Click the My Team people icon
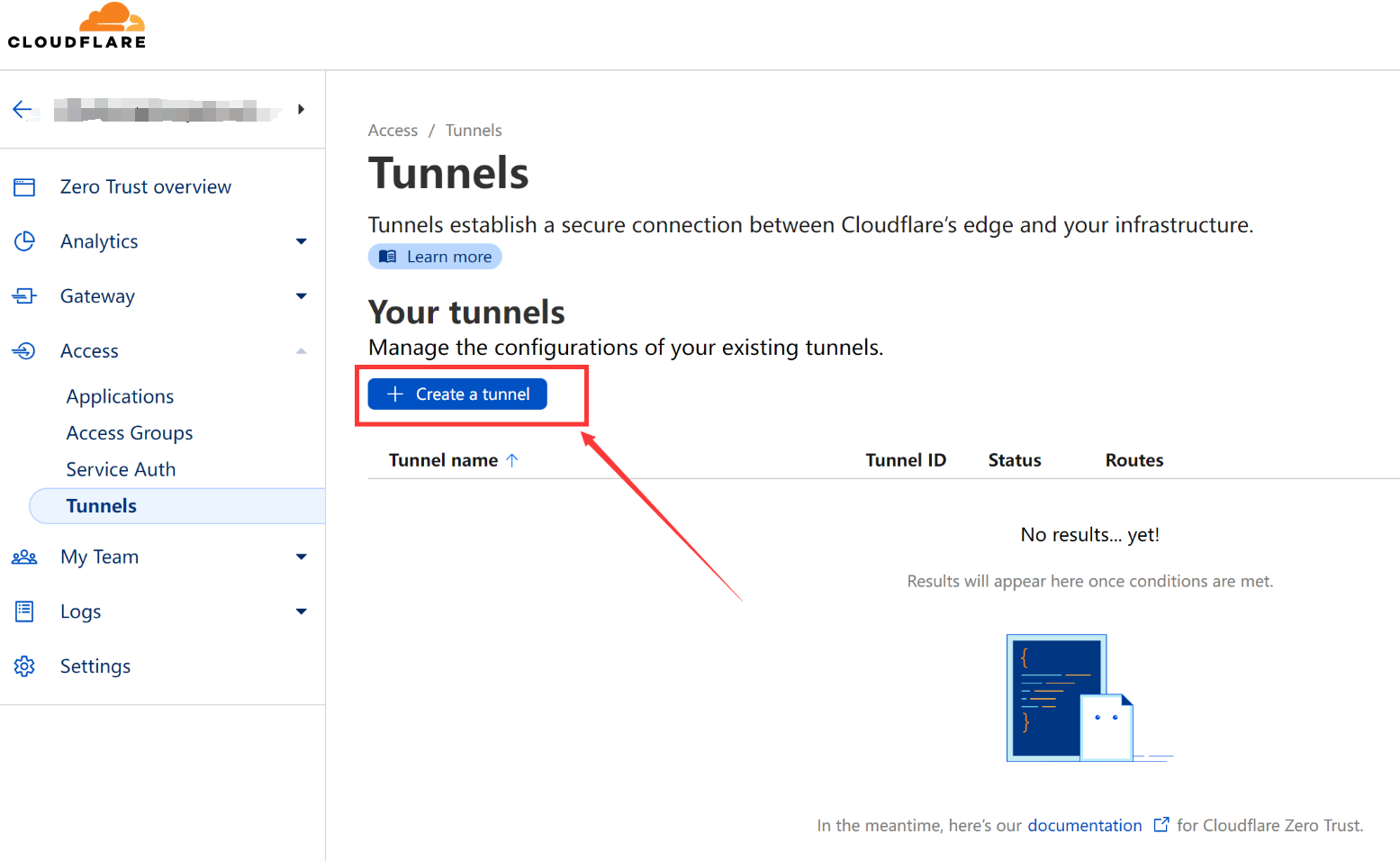This screenshot has width=1400, height=861. (24, 557)
